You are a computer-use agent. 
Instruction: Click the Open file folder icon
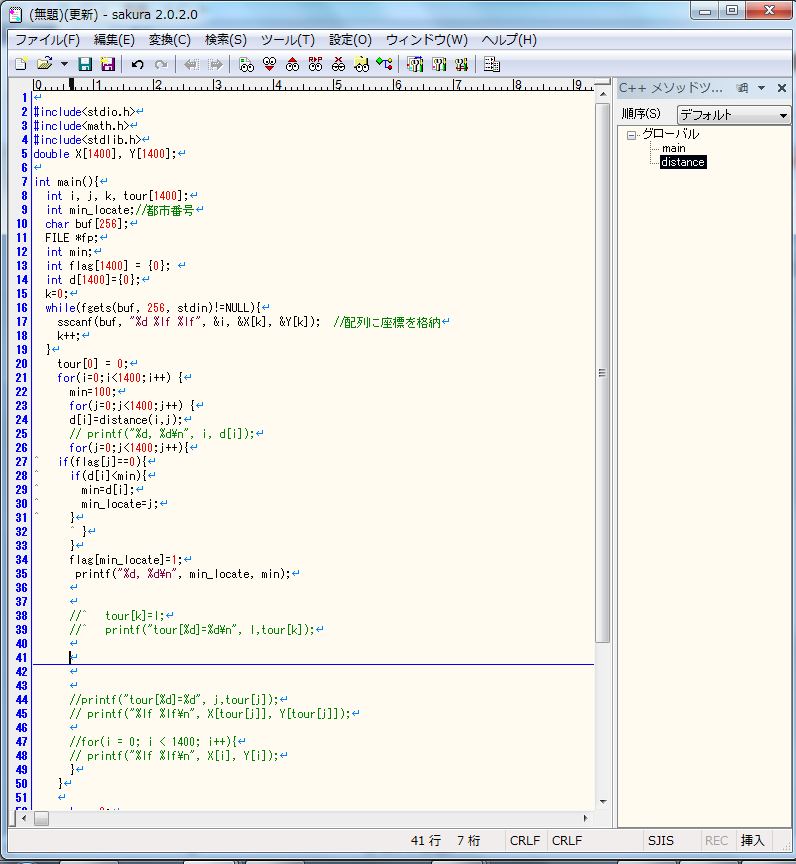(44, 64)
